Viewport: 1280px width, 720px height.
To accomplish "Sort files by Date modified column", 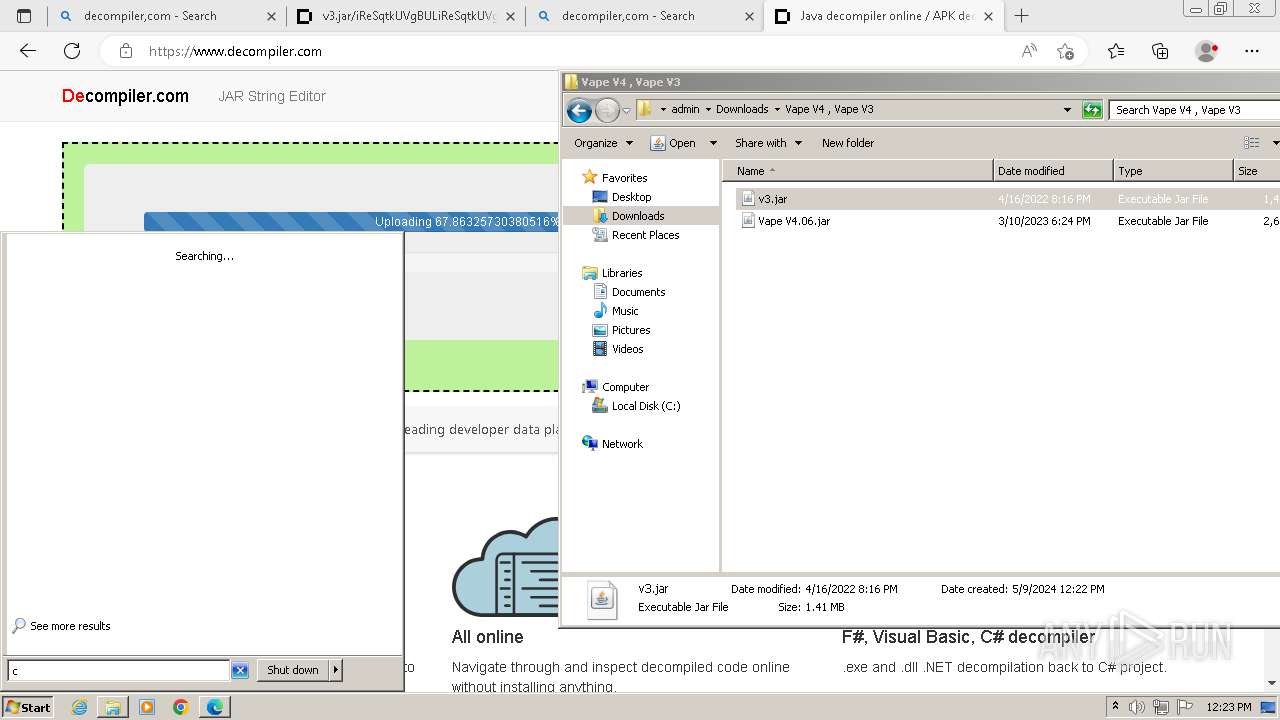I will click(x=1053, y=171).
